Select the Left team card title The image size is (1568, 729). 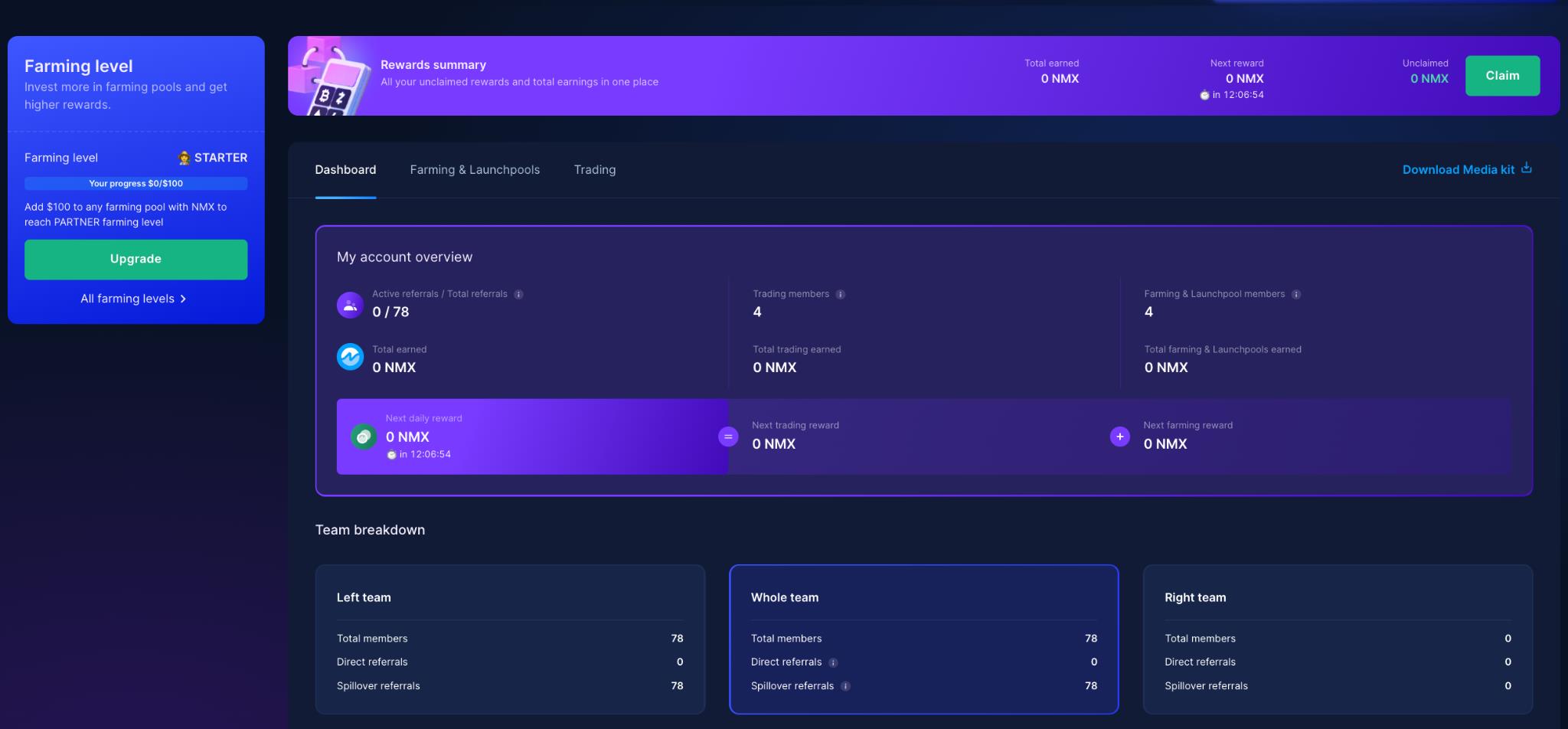364,597
